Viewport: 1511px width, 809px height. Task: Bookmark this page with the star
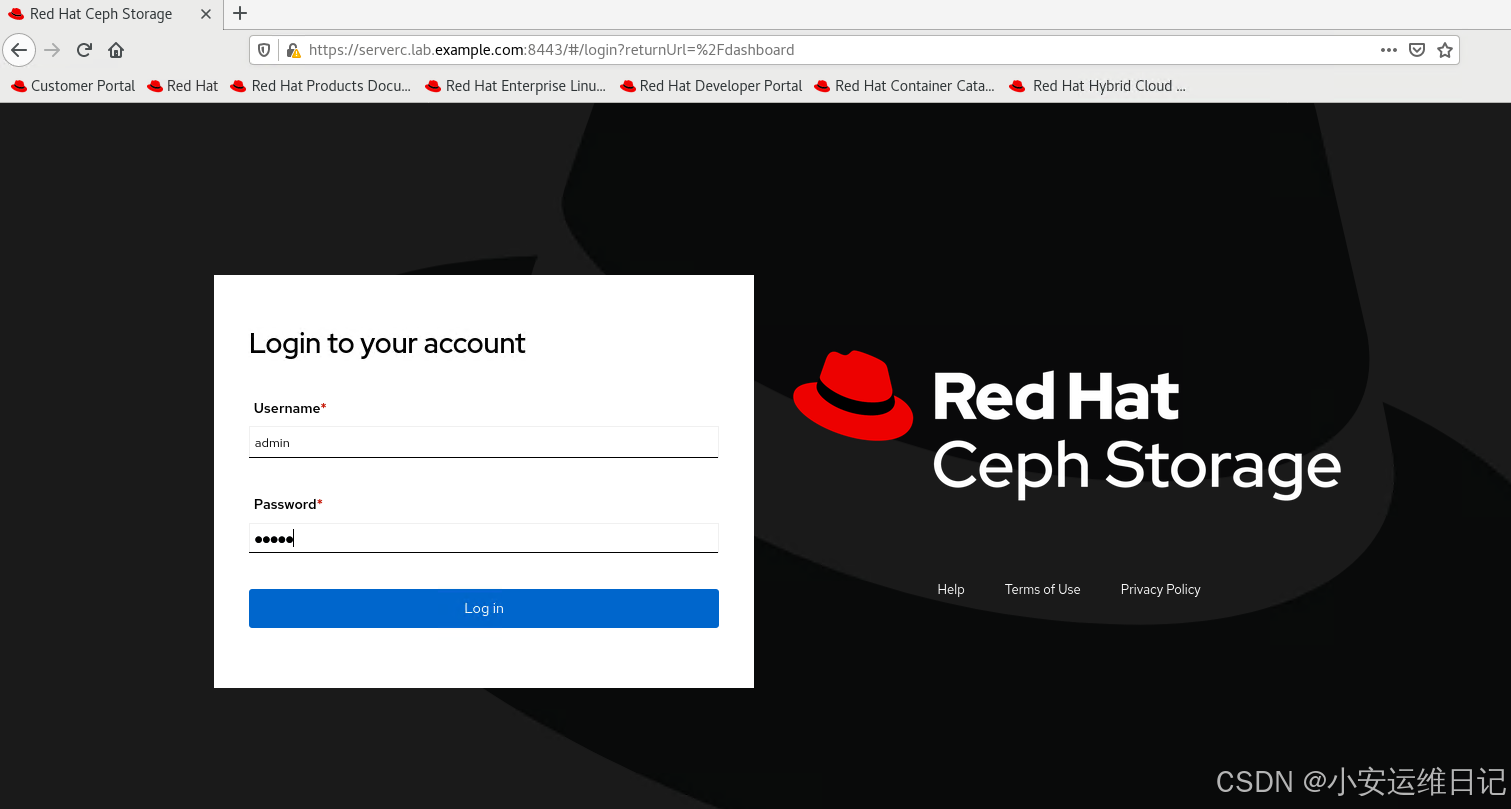click(1444, 50)
